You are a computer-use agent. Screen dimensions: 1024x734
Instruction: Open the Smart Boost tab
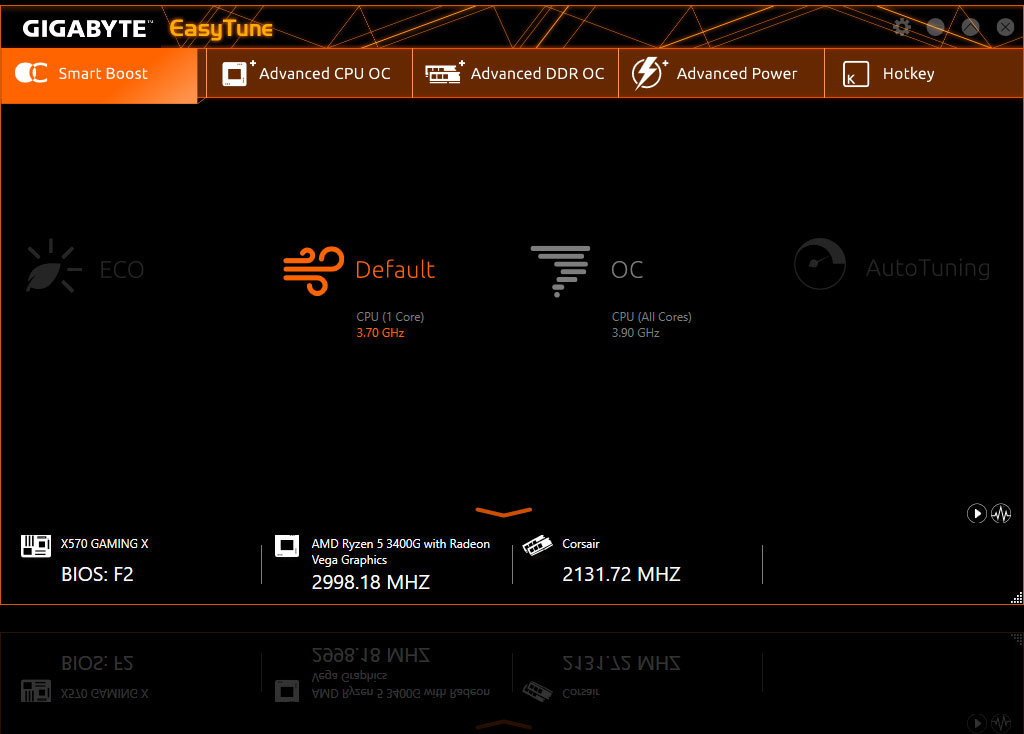pyautogui.click(x=99, y=74)
